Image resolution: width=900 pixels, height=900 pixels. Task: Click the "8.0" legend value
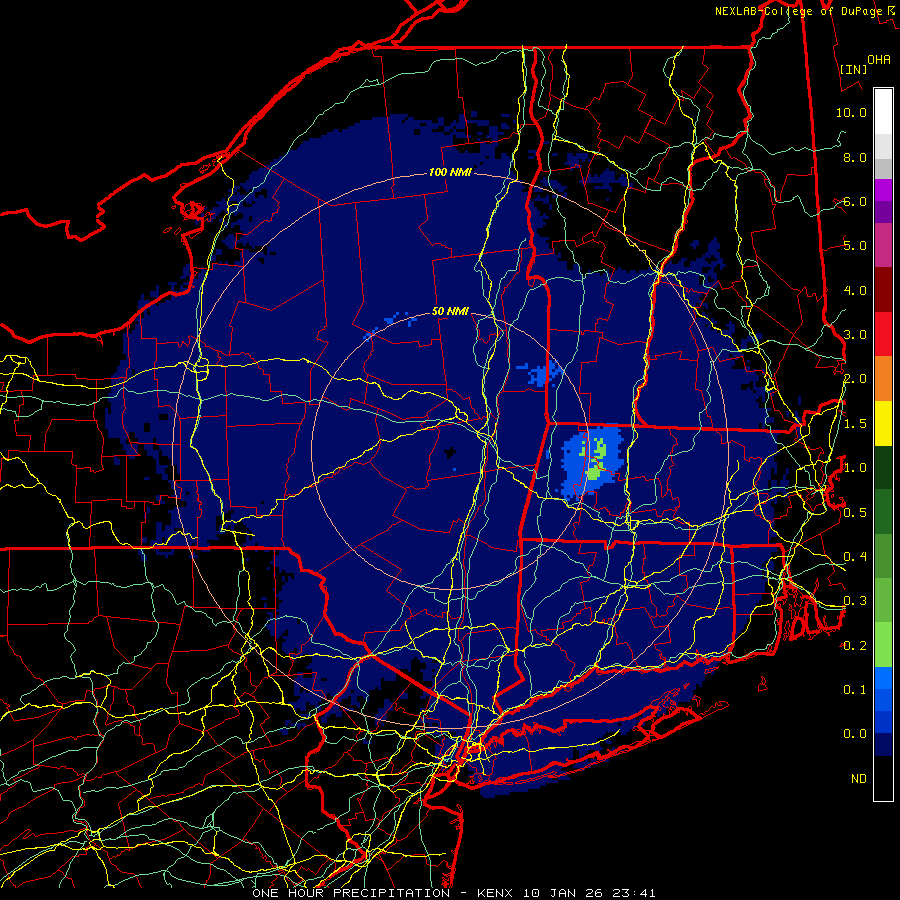tap(855, 157)
